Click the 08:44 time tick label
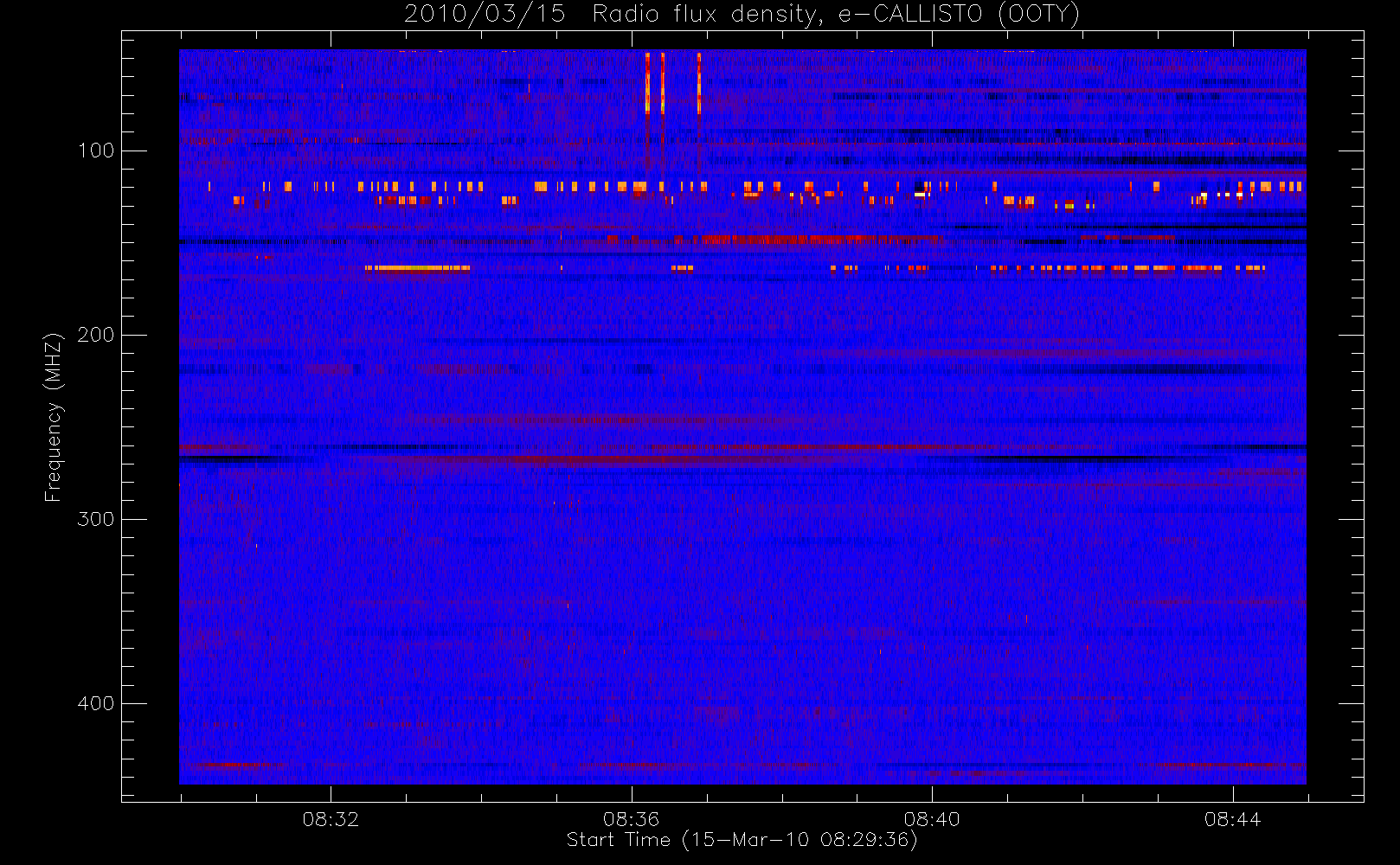The height and width of the screenshot is (865, 1400). (x=1232, y=819)
